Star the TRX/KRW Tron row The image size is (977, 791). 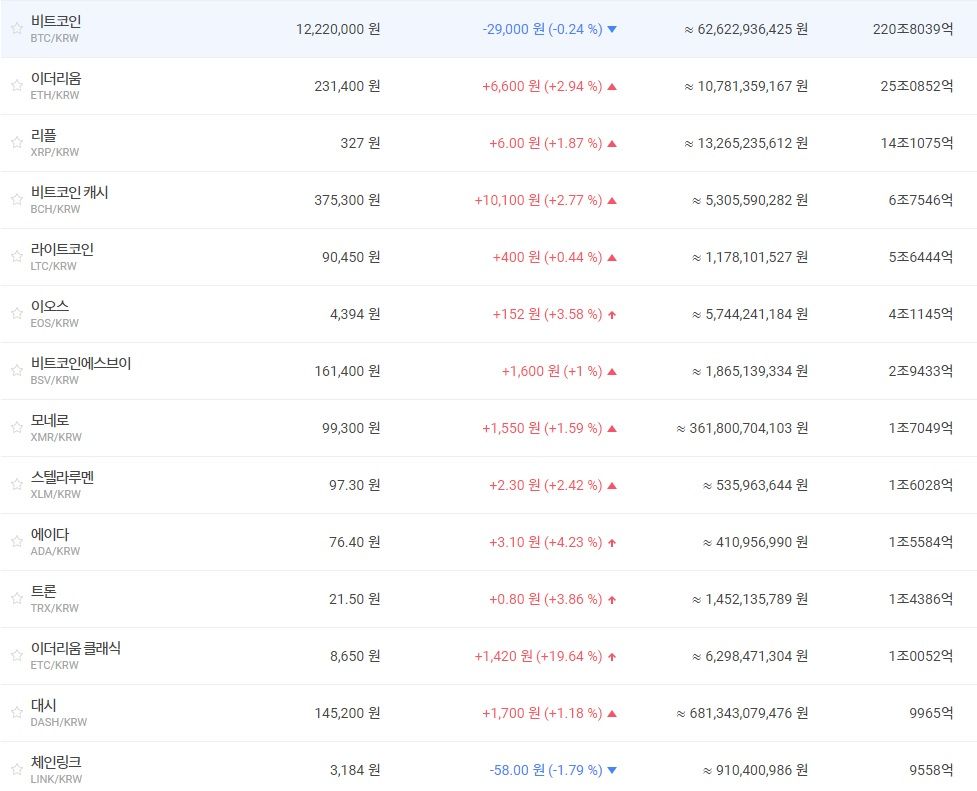coord(16,599)
